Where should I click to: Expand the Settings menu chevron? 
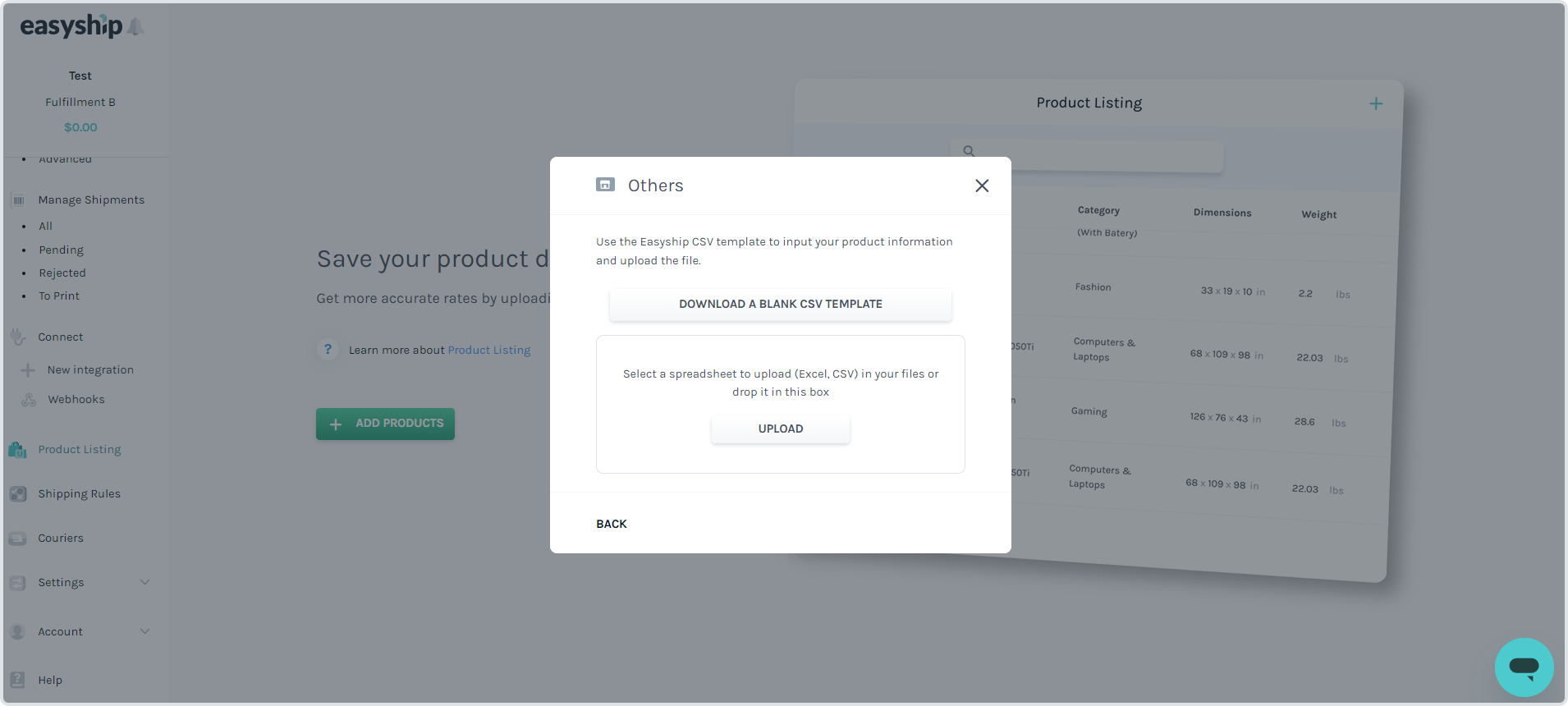point(144,582)
